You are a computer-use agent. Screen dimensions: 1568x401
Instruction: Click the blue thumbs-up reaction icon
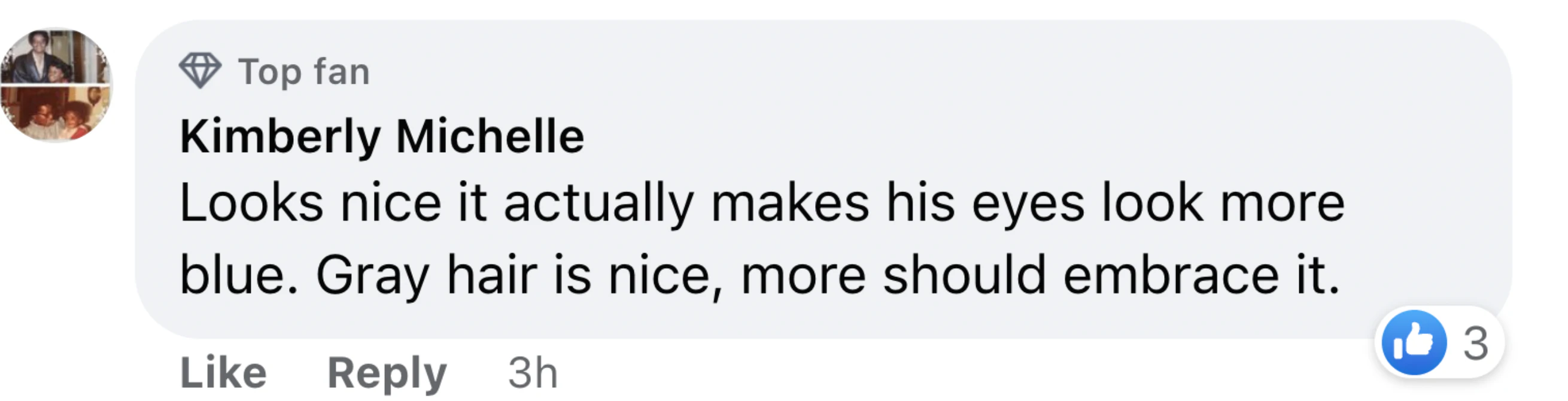pyautogui.click(x=1414, y=342)
